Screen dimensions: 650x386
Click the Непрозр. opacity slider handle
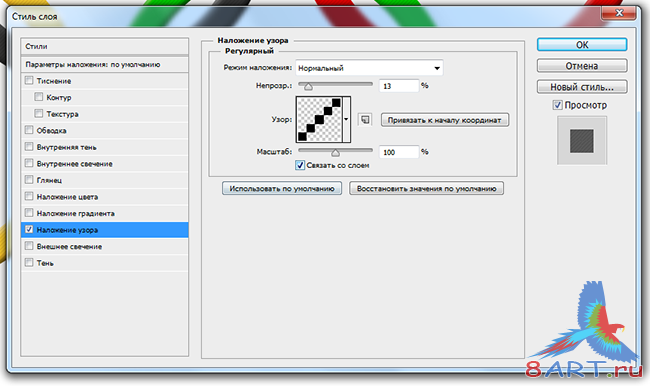pos(308,87)
